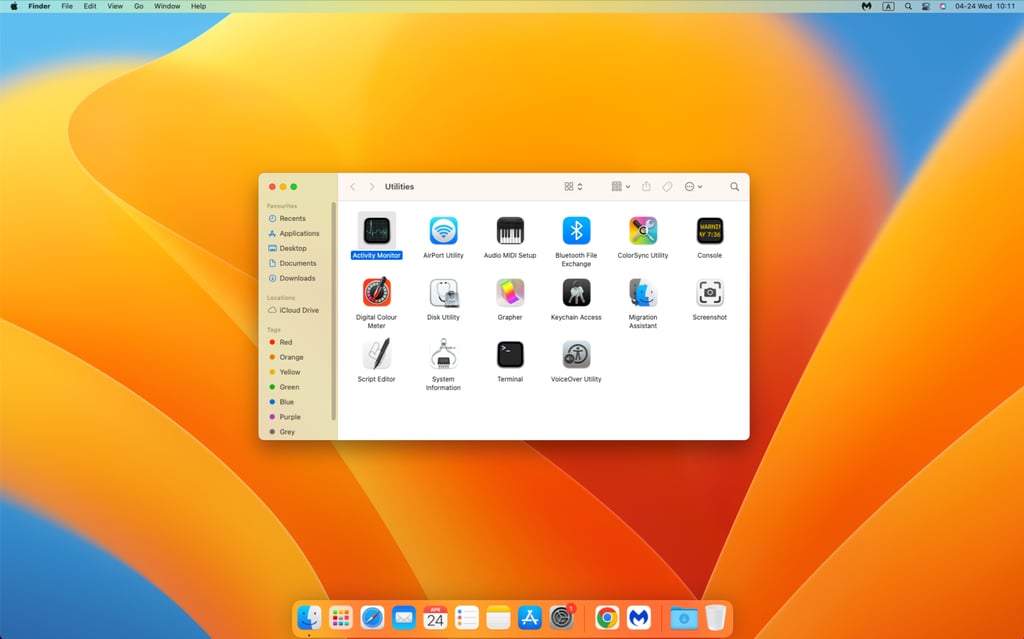Choose the Keychain Access icon
This screenshot has width=1024, height=639.
[x=576, y=292]
